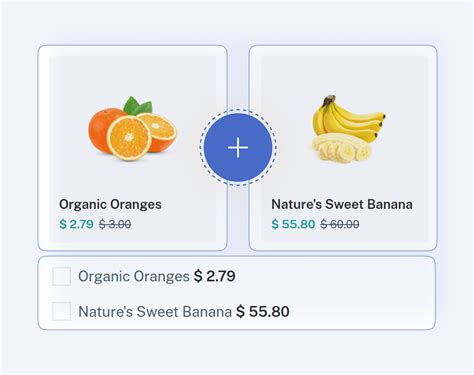Open the Nature's Sweet Banana card title
This screenshot has height=375, width=474.
342,204
